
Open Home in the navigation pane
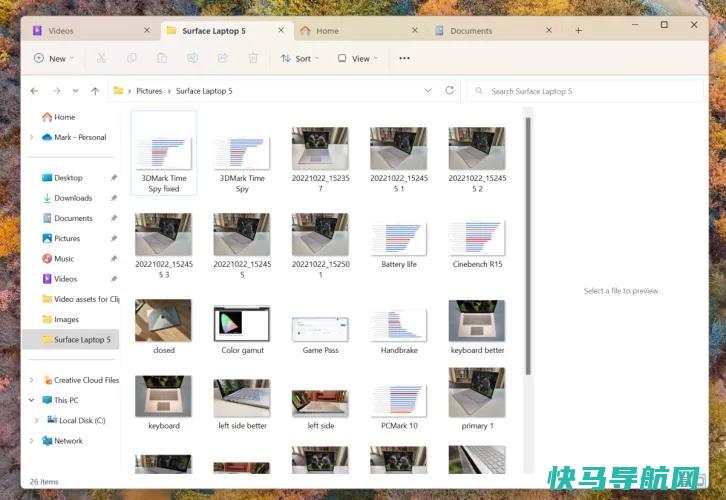[x=58, y=117]
